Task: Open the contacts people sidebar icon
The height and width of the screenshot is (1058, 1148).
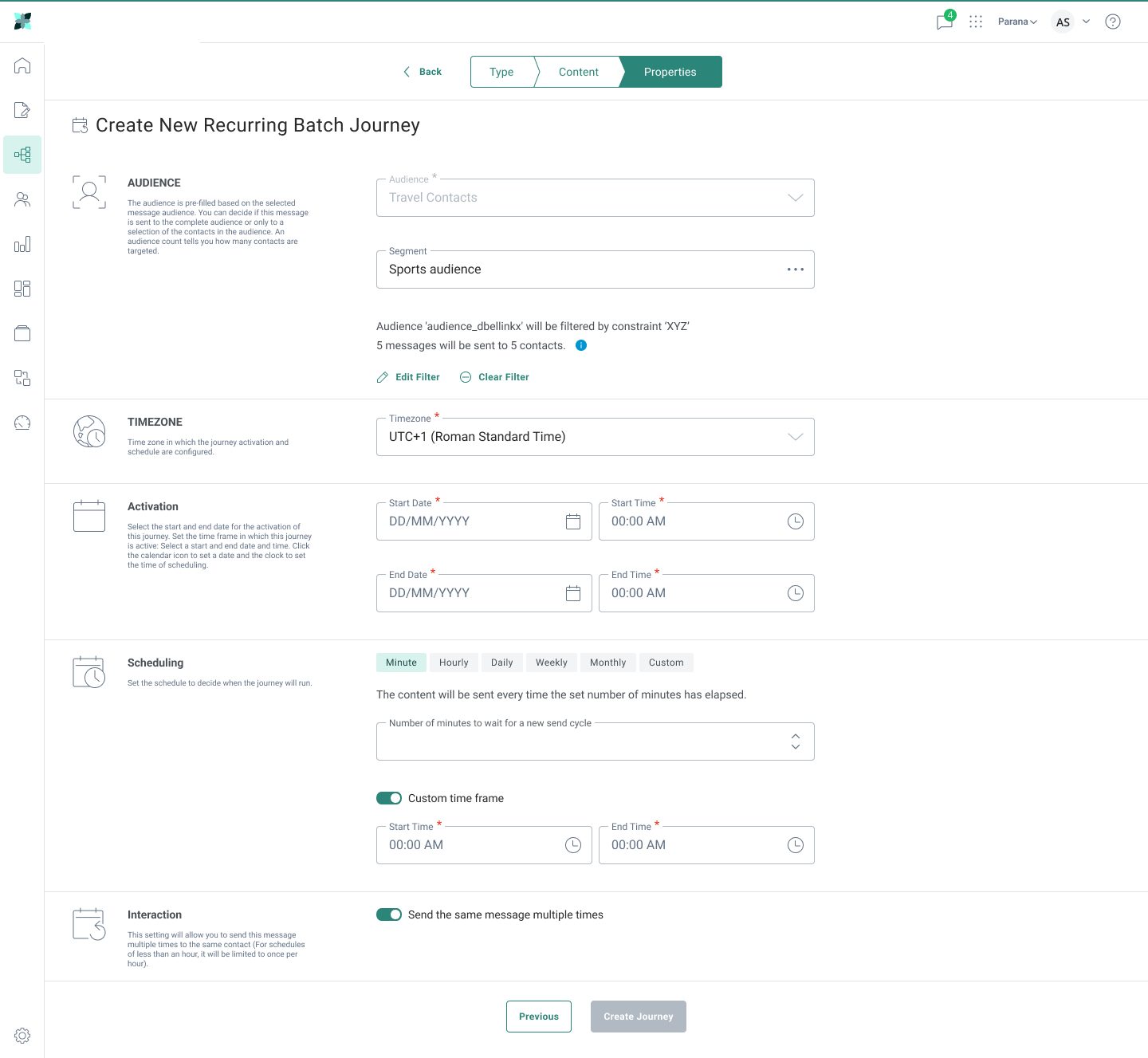Action: click(x=22, y=199)
